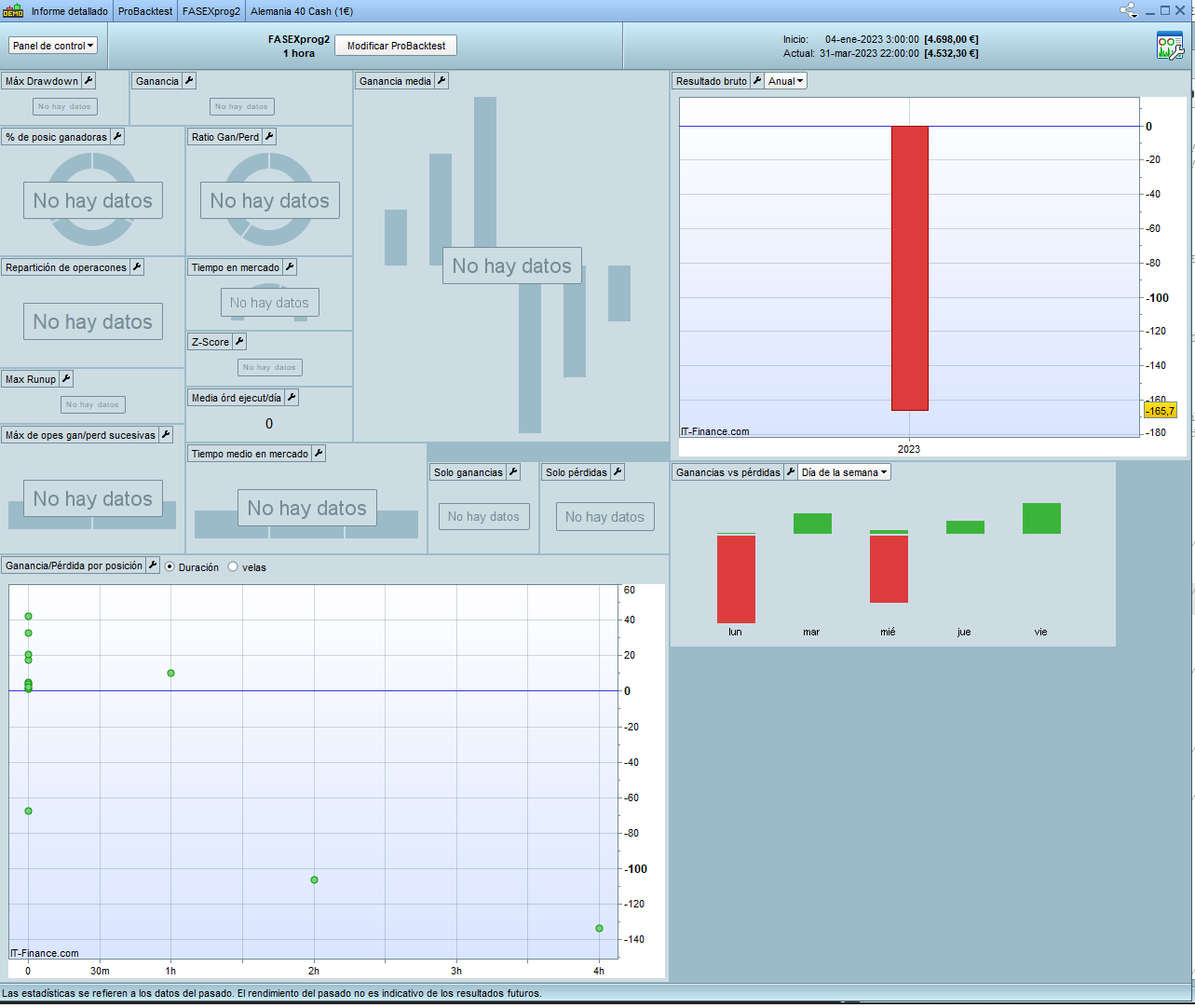Click the green vie gain bar

1041,518
